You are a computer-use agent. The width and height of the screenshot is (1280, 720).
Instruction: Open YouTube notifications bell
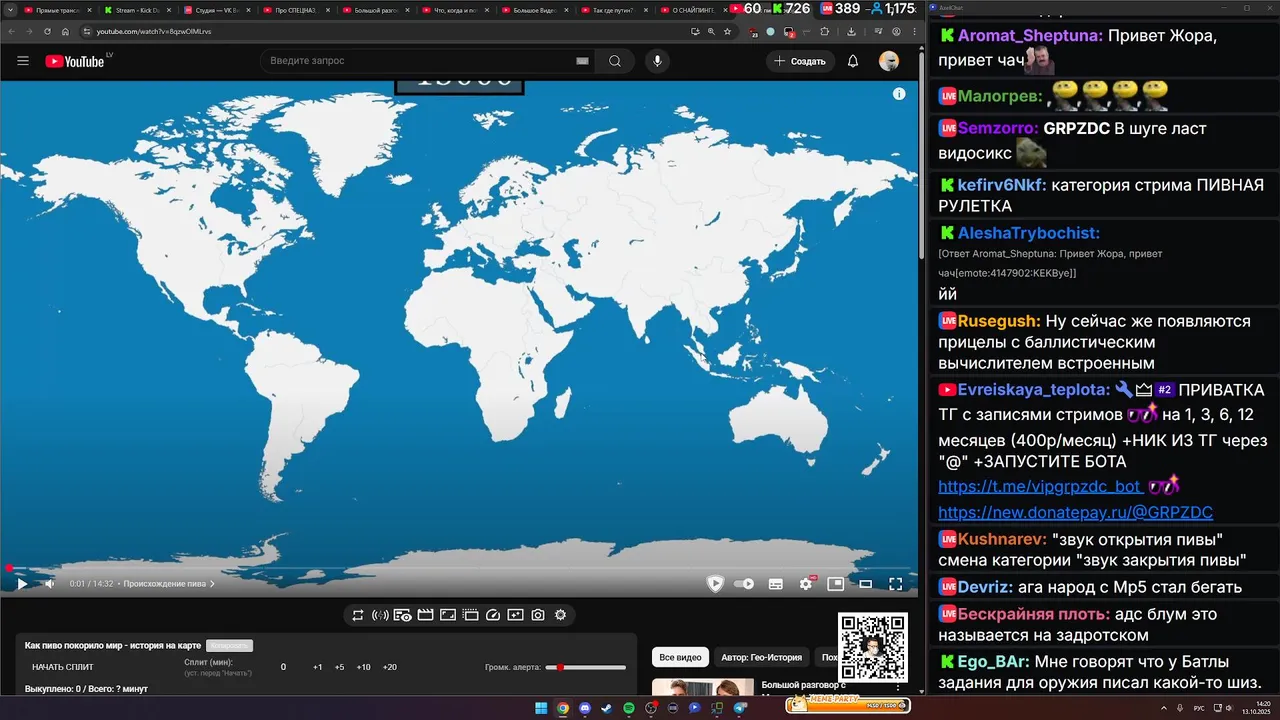(x=853, y=61)
